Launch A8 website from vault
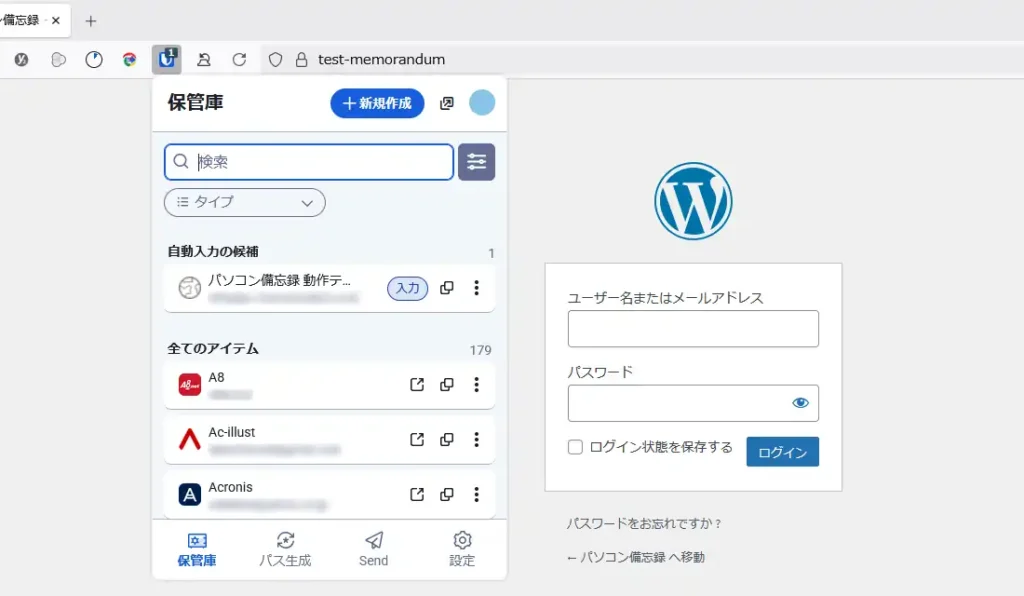This screenshot has height=596, width=1024. coord(417,384)
